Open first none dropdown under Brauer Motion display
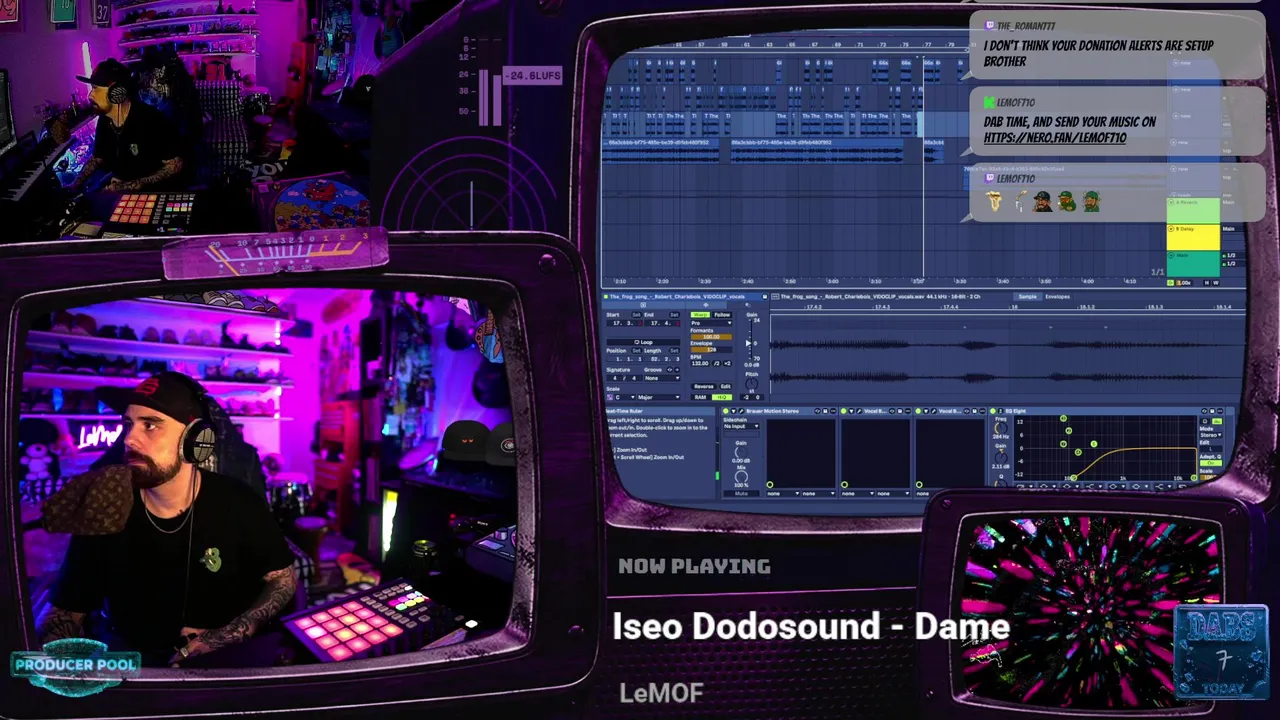Viewport: 1280px width, 720px height. [783, 493]
